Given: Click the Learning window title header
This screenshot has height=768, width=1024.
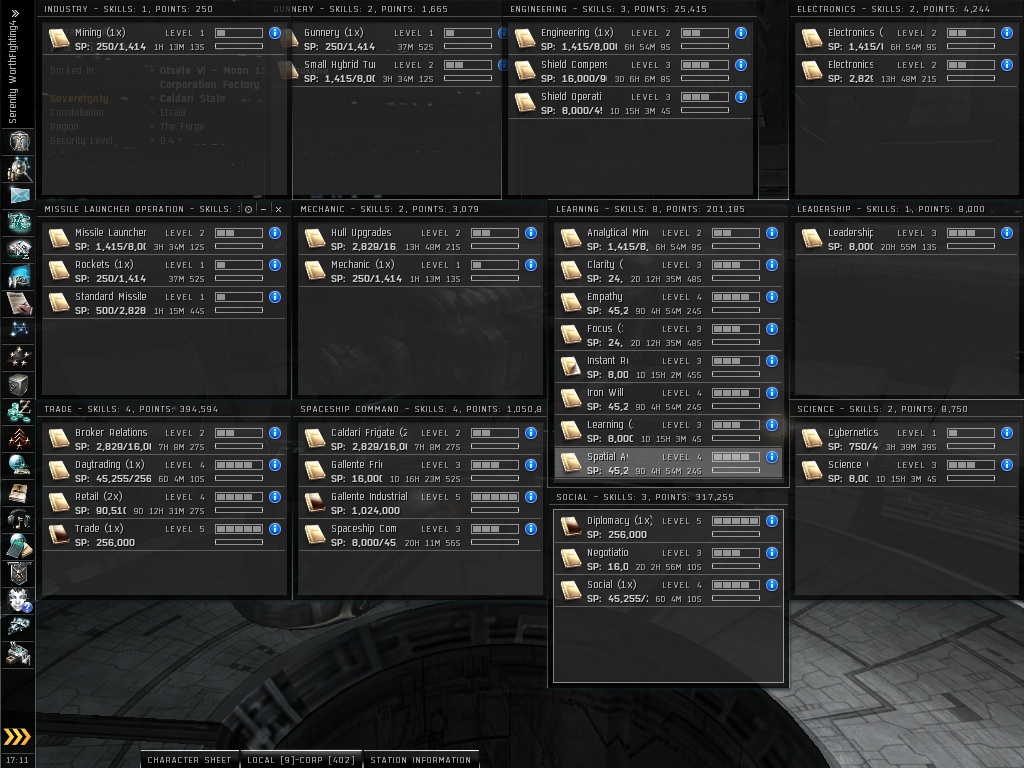Looking at the screenshot, I should tap(650, 209).
